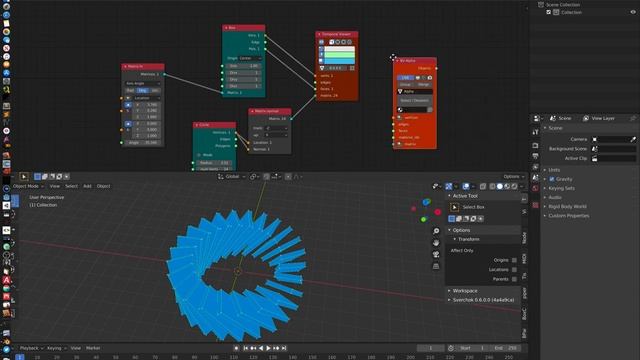
Task: Open the View Layer properties tab icon
Action: (536, 167)
